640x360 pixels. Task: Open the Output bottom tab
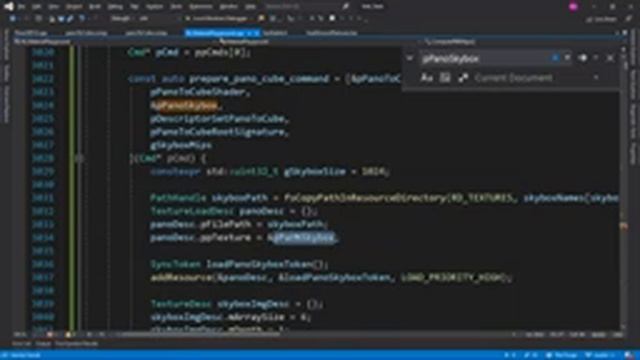[43, 344]
